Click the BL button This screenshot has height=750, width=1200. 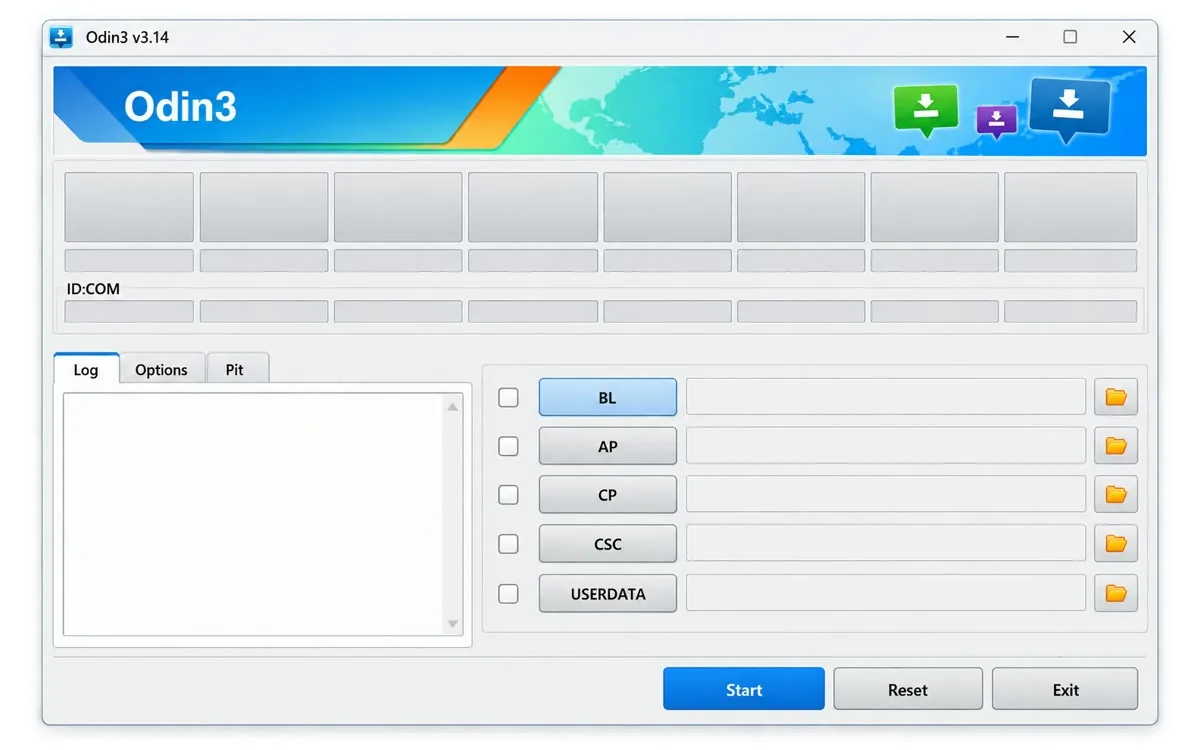tap(608, 397)
